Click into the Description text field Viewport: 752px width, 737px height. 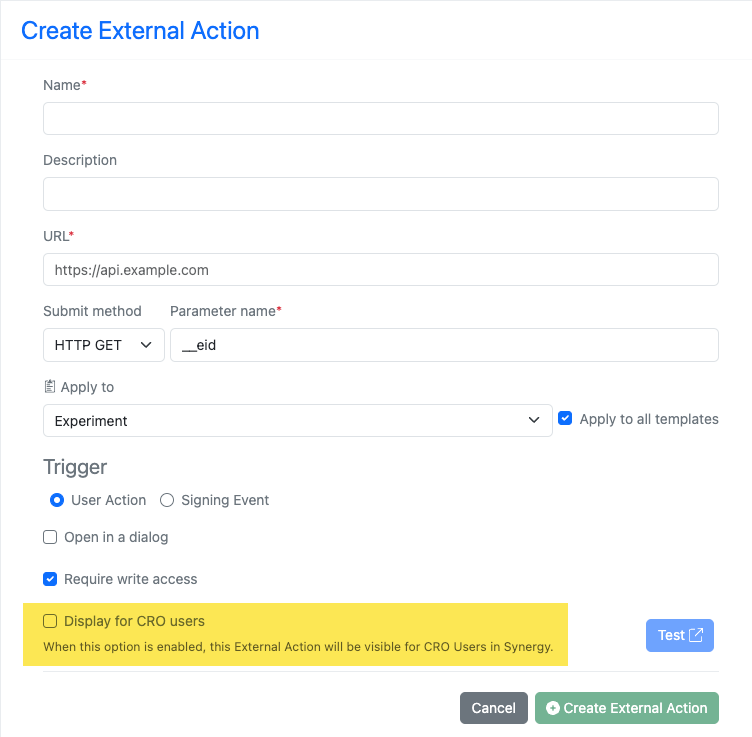tap(381, 194)
